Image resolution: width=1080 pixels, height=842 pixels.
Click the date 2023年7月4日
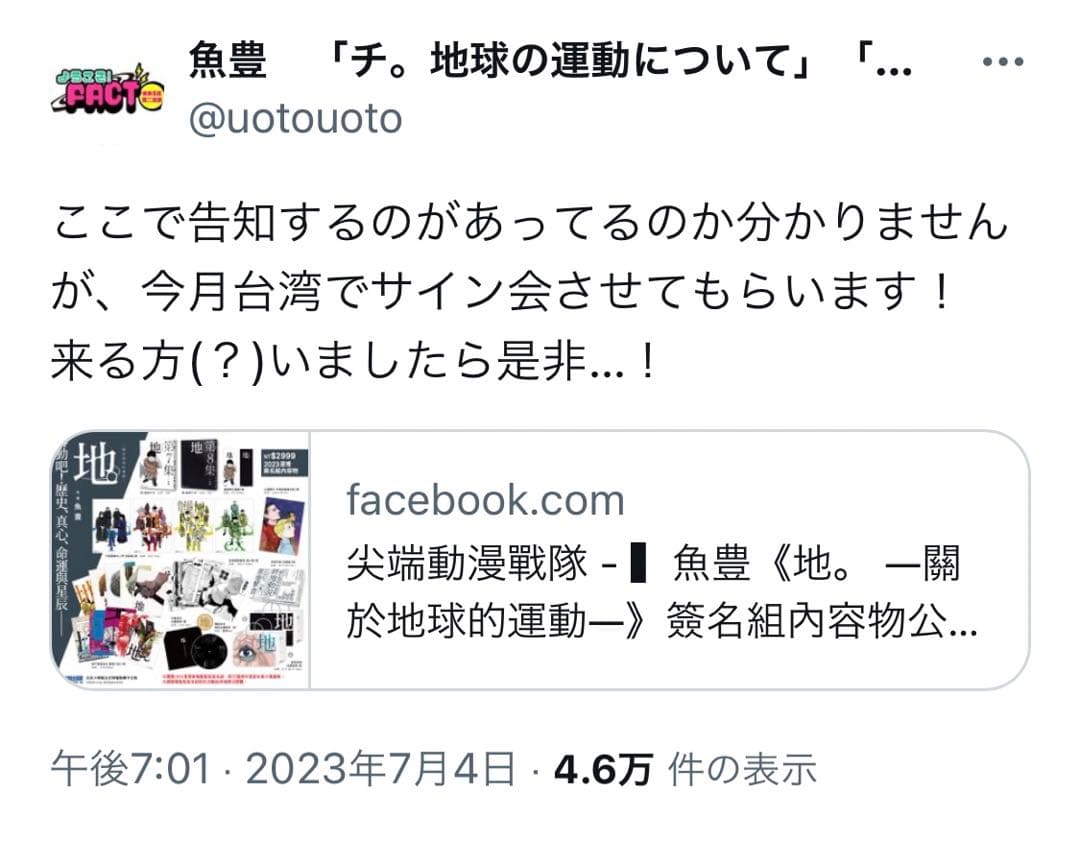coord(380,769)
